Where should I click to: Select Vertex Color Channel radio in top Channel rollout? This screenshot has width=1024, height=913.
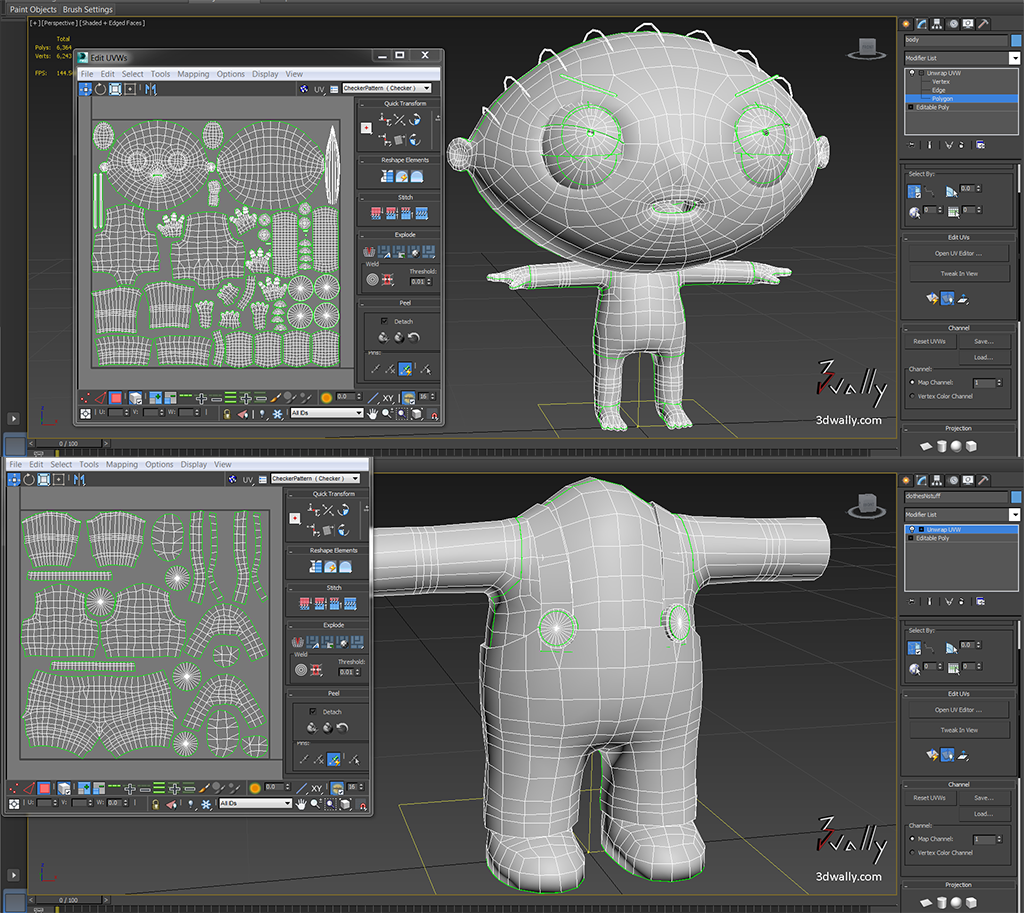point(912,396)
